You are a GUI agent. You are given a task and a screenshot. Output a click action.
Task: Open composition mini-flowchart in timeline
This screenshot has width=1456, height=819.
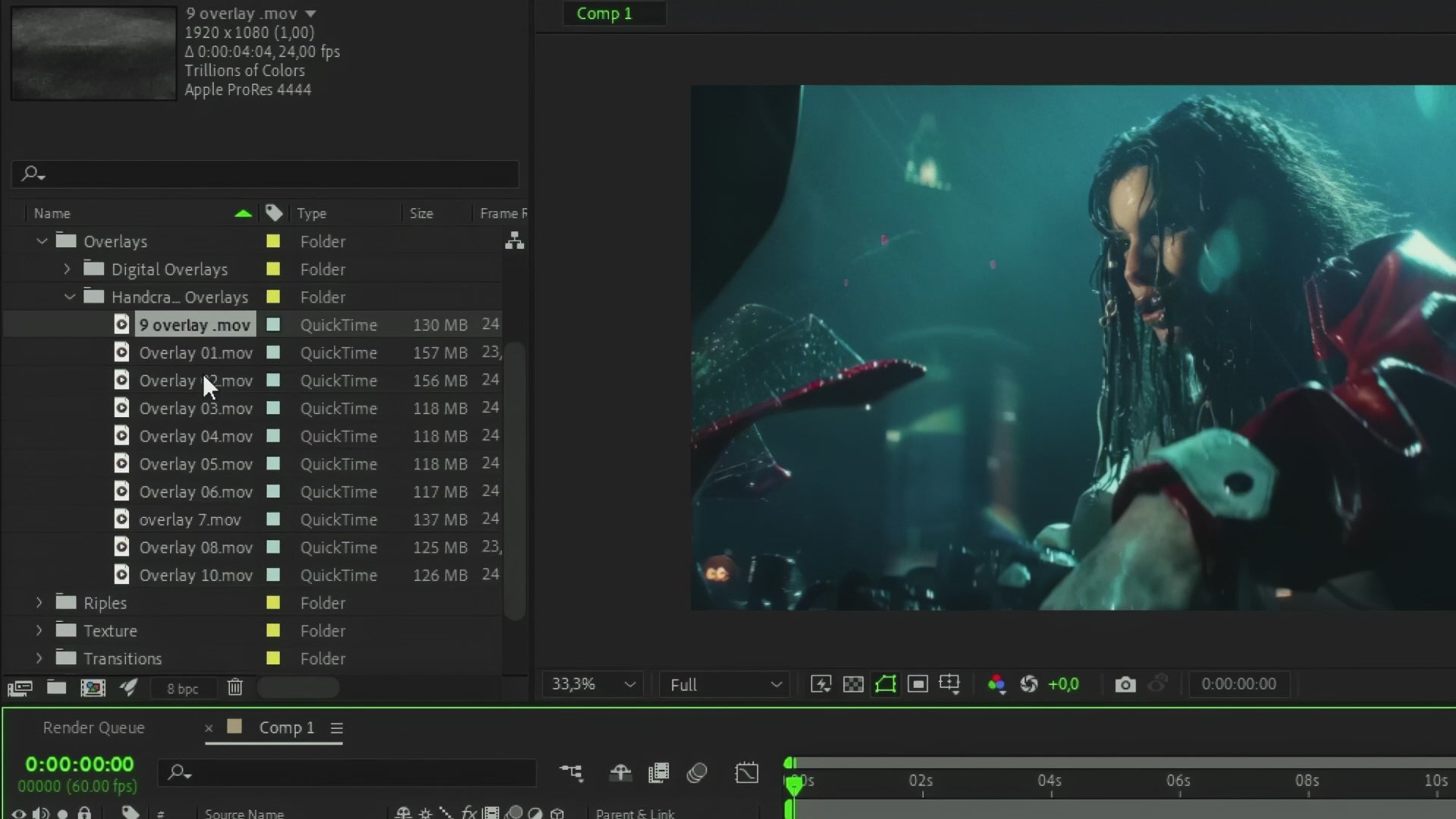[x=571, y=773]
